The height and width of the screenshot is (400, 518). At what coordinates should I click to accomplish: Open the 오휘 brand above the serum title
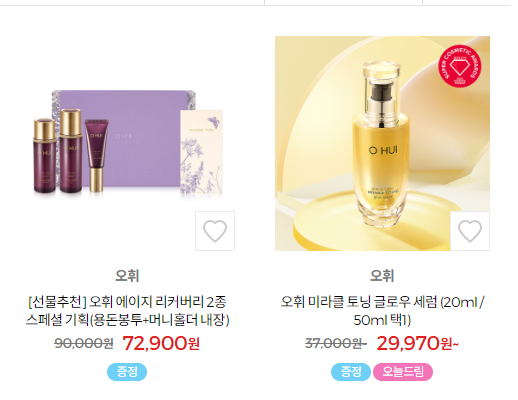pos(382,276)
